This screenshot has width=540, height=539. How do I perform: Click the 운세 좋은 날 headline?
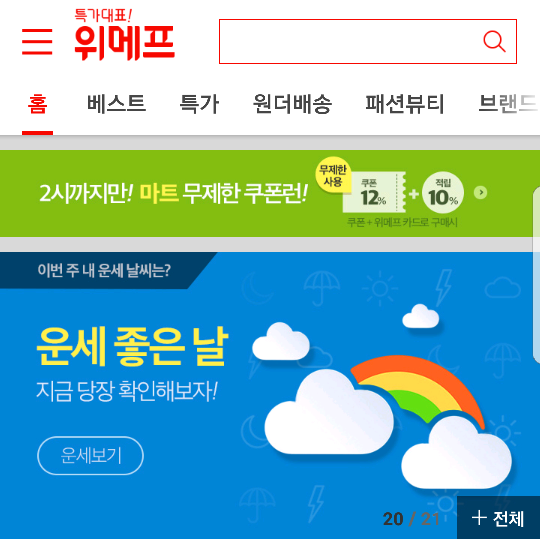coord(132,346)
